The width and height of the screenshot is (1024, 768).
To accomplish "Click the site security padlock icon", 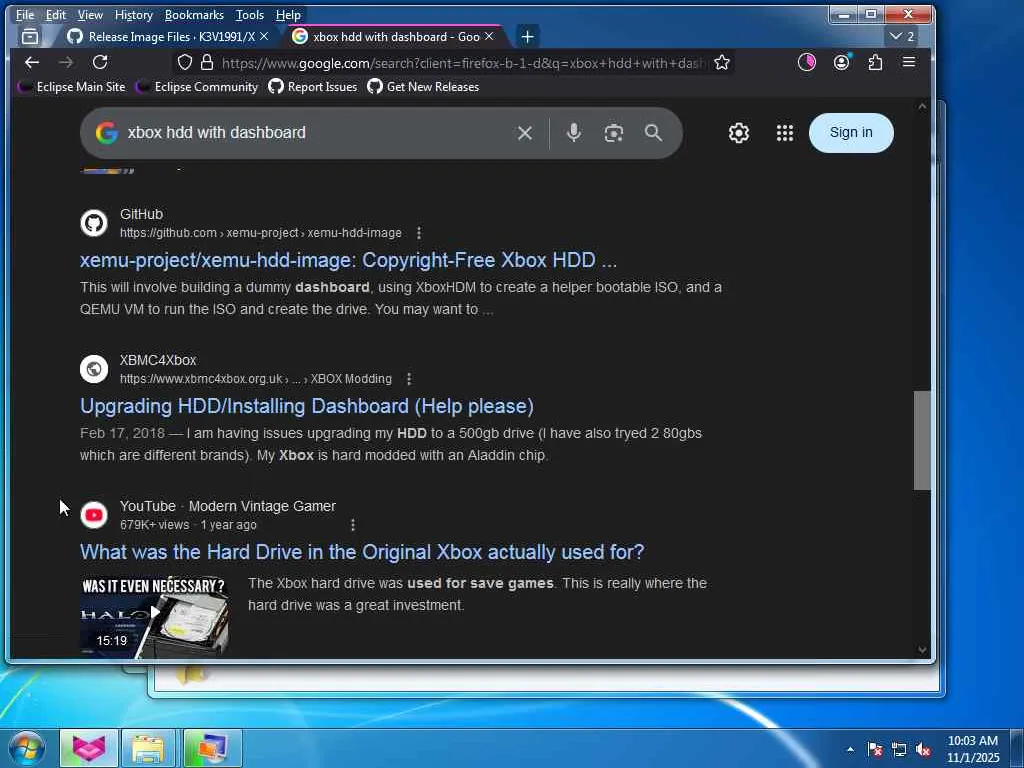I will pos(207,62).
